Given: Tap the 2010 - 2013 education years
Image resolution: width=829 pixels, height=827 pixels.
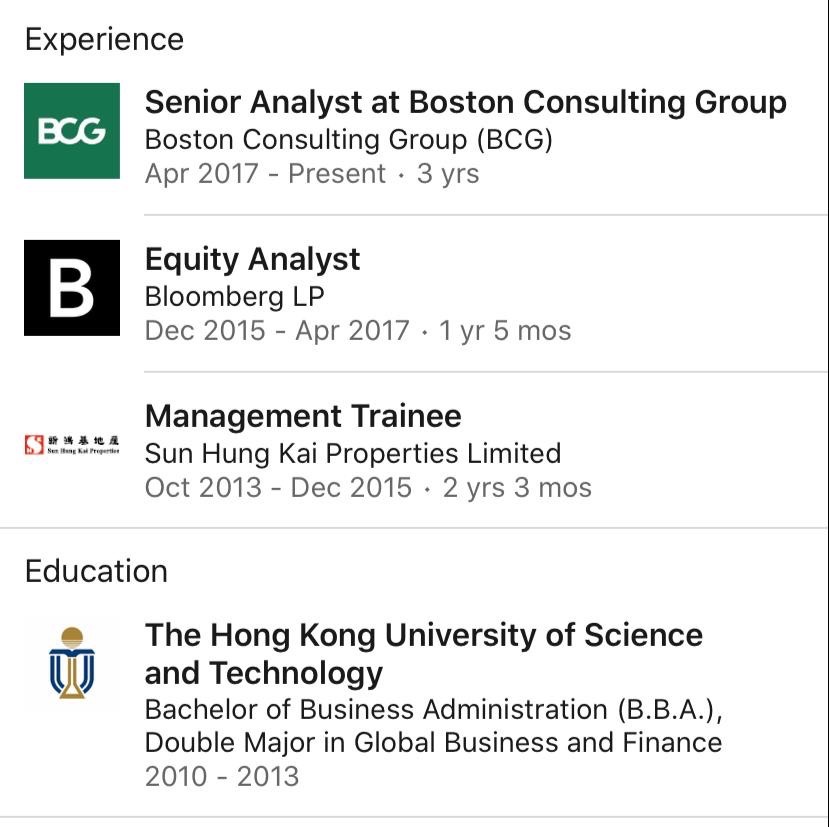Looking at the screenshot, I should (221, 776).
